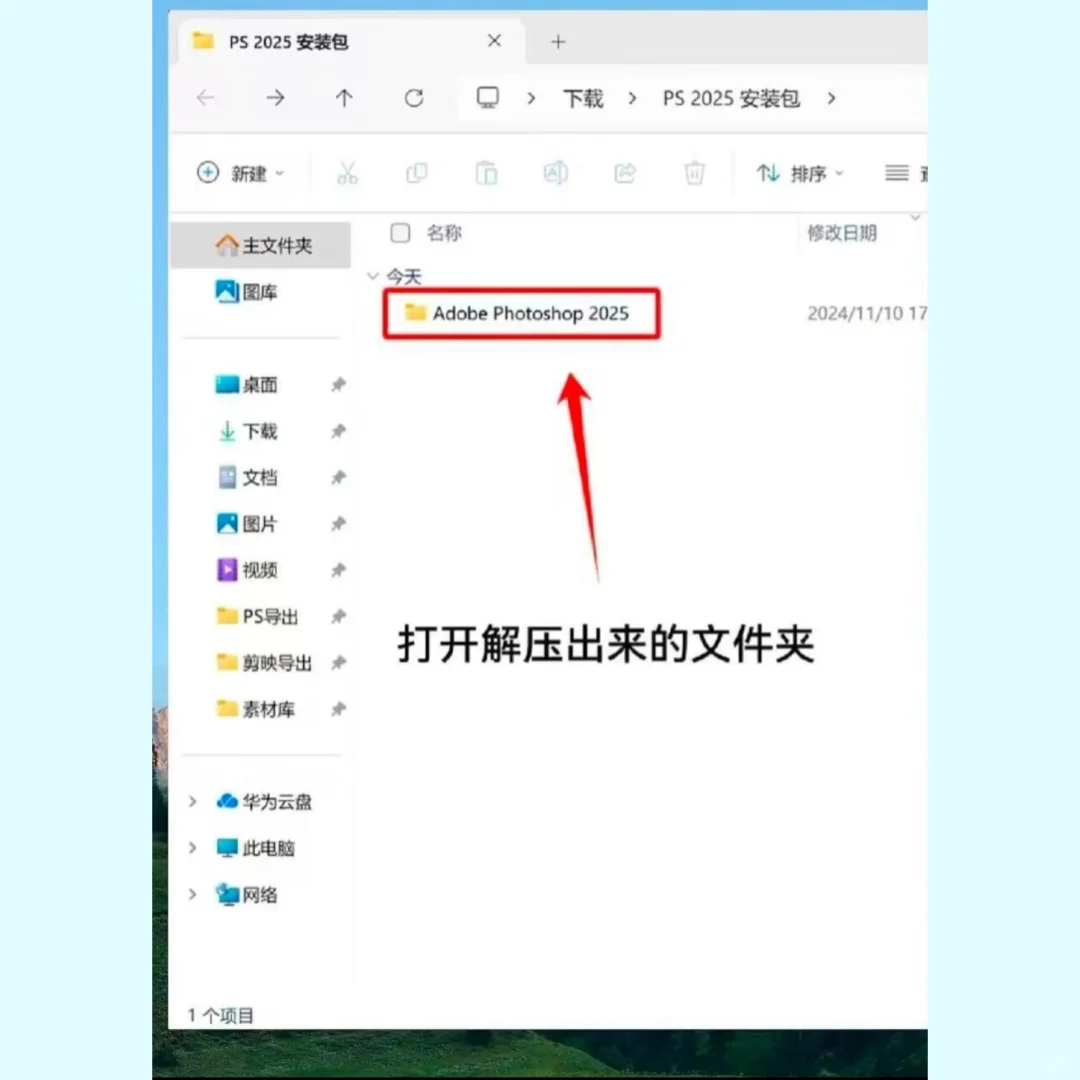This screenshot has height=1080, width=1080.
Task: Click the Rename icon in the toolbar
Action: click(x=556, y=173)
